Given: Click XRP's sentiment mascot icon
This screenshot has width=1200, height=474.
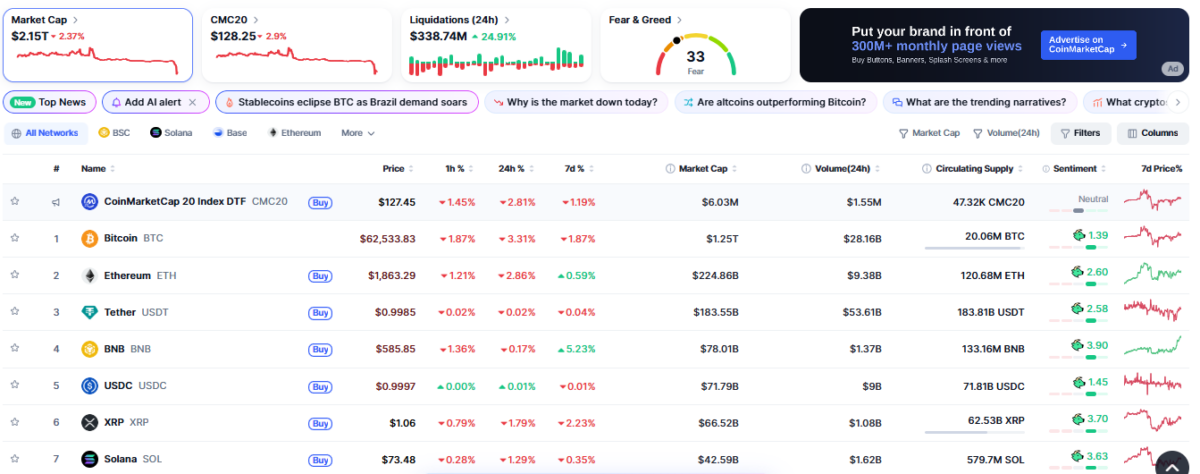Looking at the screenshot, I should 1078,419.
